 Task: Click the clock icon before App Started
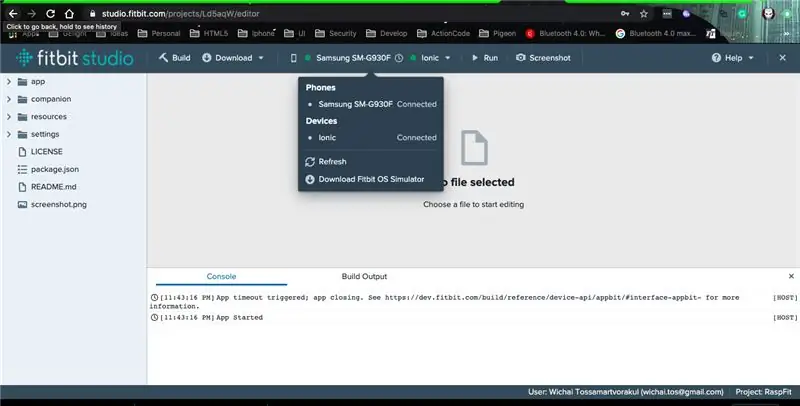pos(154,317)
